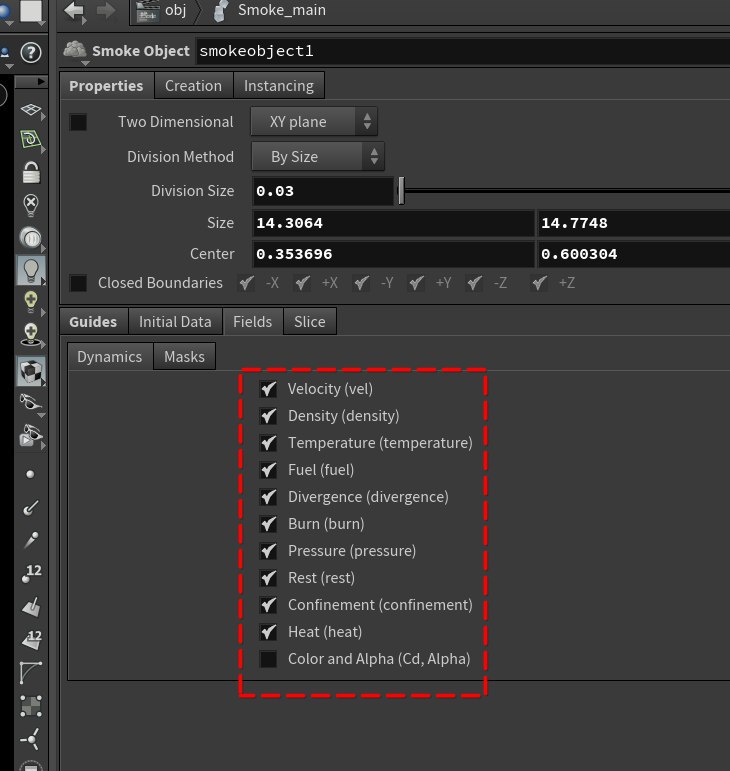Click the bulb with shadows lighting icon
The height and width of the screenshot is (771, 730).
[31, 335]
